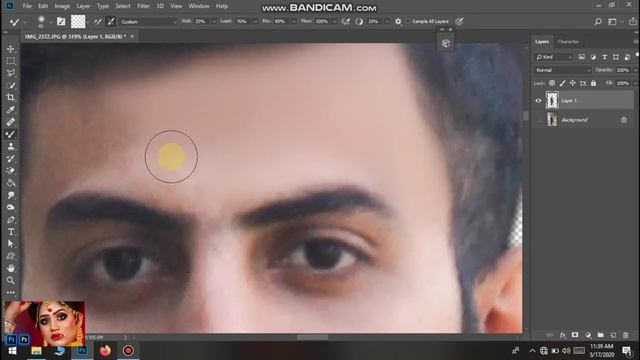Toggle lock transparent pixels
Viewport: 640px width, 360px height.
tap(552, 83)
